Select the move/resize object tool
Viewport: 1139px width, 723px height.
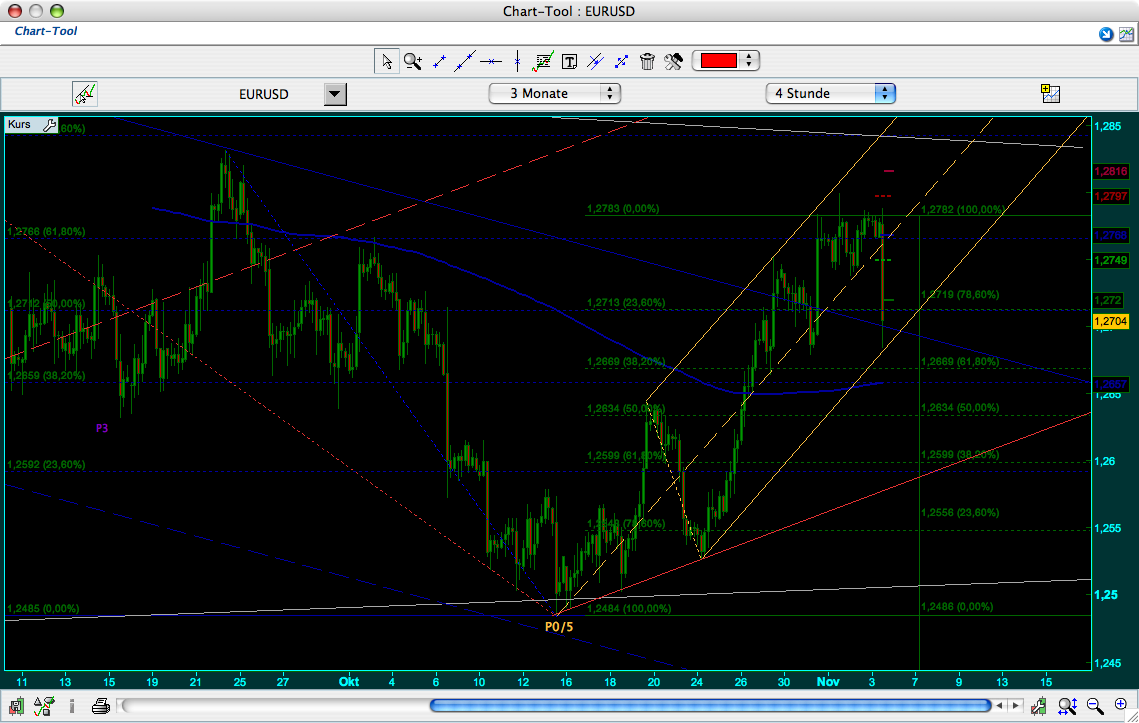[x=621, y=62]
